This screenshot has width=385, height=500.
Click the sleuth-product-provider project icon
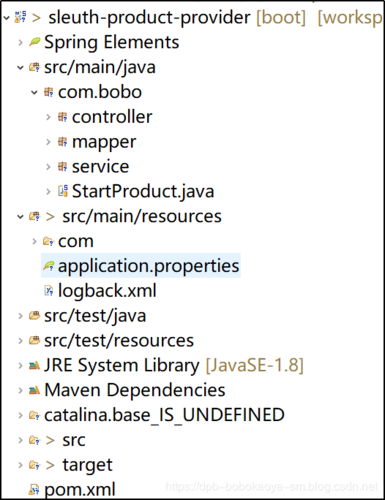pyautogui.click(x=20, y=17)
